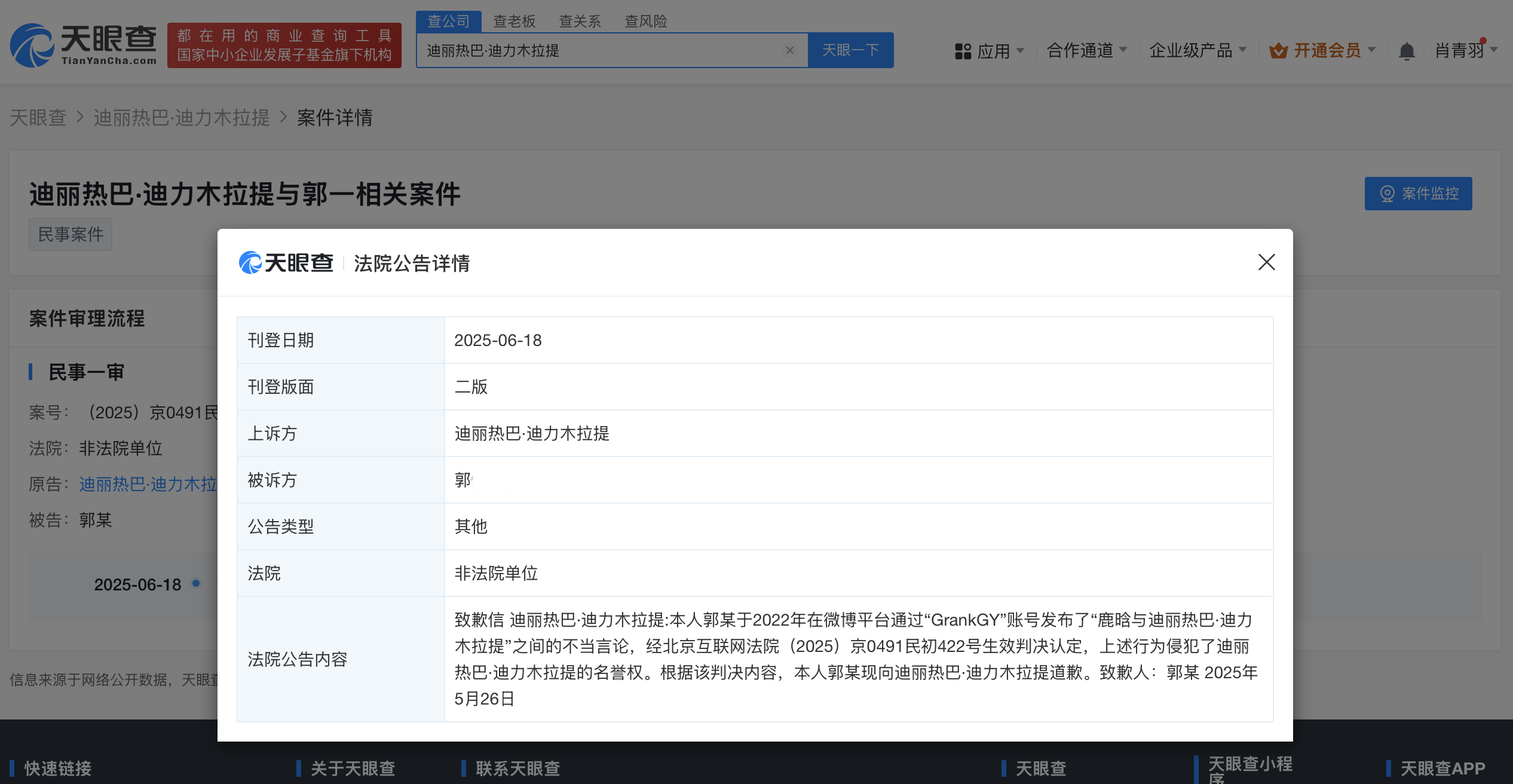Click the red slogan banner beside logo
This screenshot has height=784, width=1513.
[x=284, y=45]
